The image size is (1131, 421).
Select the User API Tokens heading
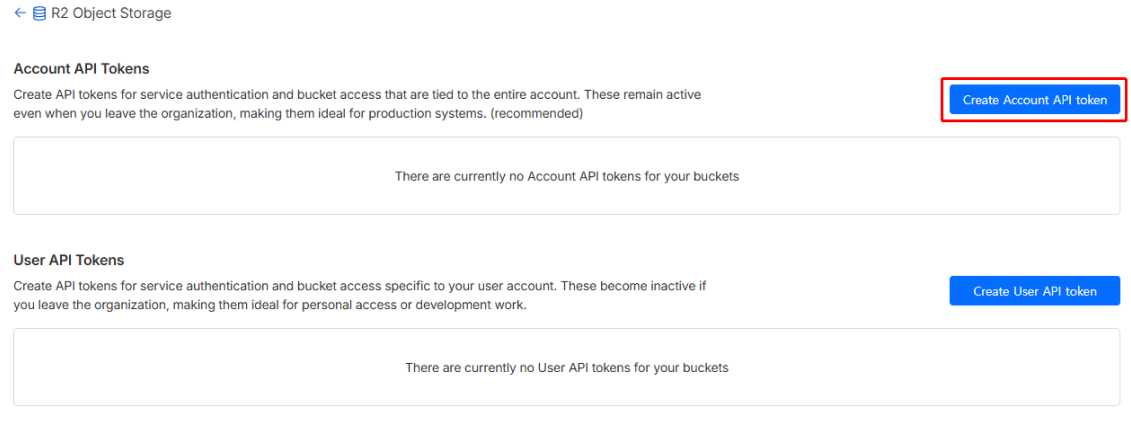coord(69,260)
